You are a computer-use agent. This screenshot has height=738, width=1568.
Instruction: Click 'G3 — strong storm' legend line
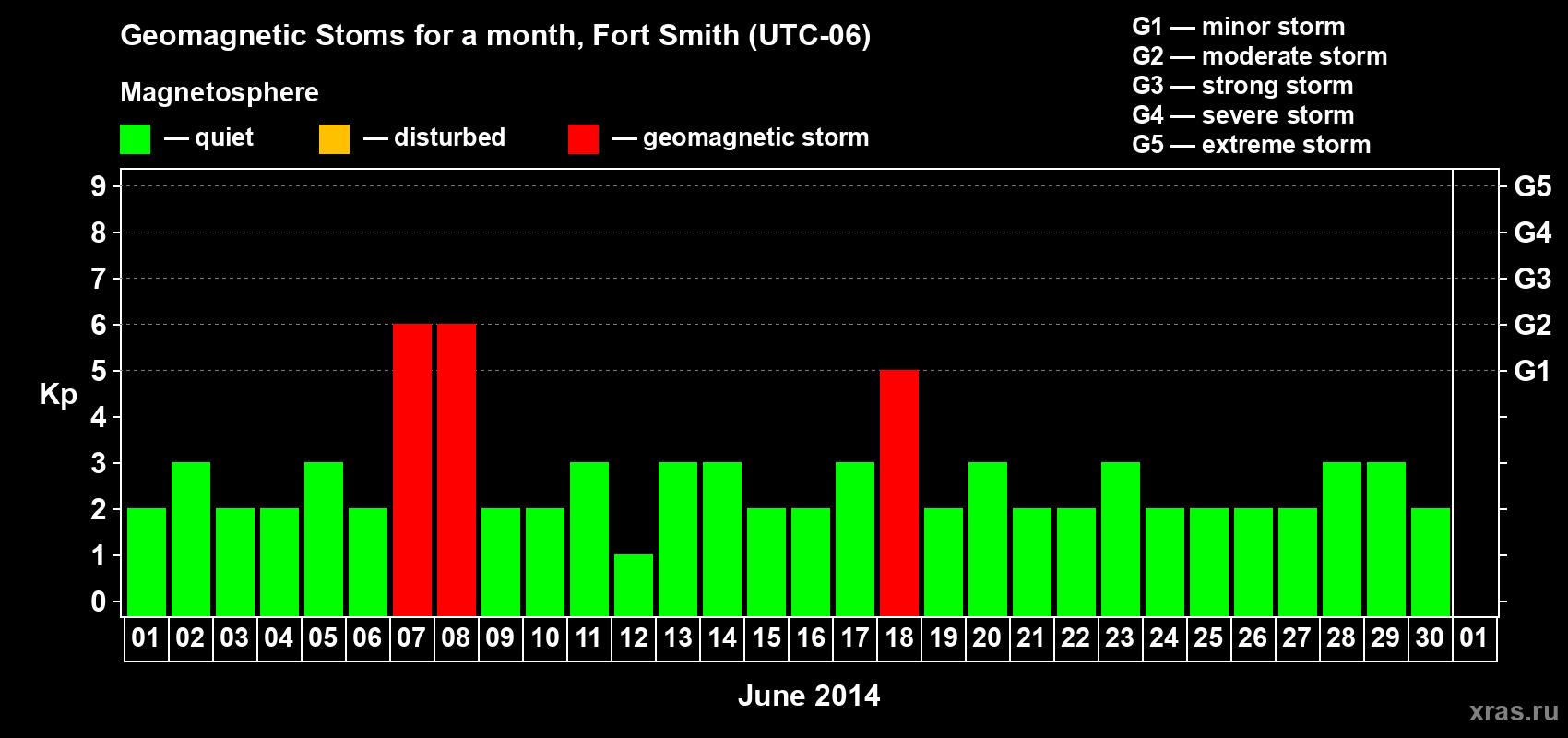tap(1242, 86)
